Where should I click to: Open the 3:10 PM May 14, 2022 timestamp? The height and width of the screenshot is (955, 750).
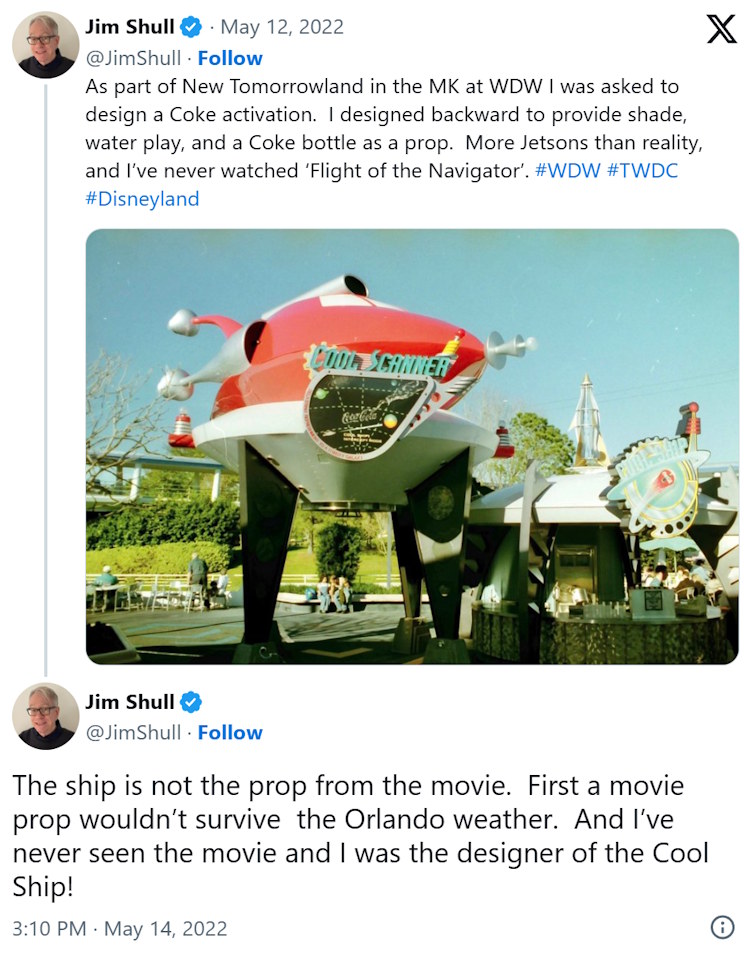120,928
